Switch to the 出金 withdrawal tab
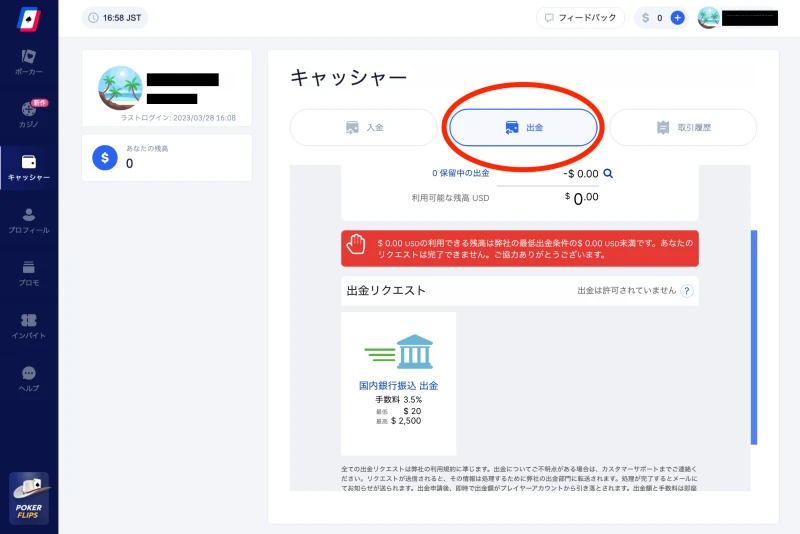 click(523, 128)
